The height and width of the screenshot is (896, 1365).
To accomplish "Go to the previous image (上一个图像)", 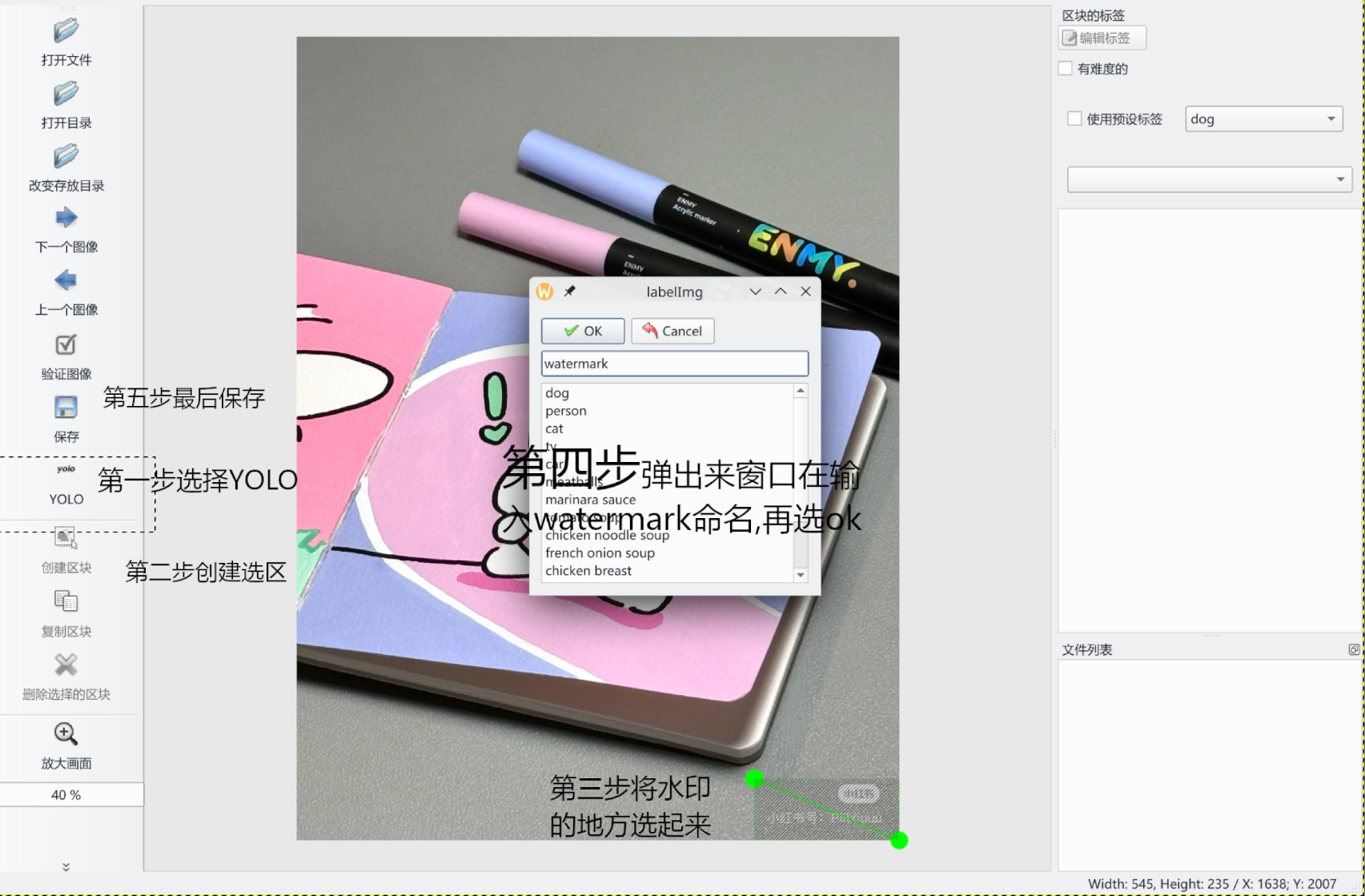I will (x=66, y=280).
